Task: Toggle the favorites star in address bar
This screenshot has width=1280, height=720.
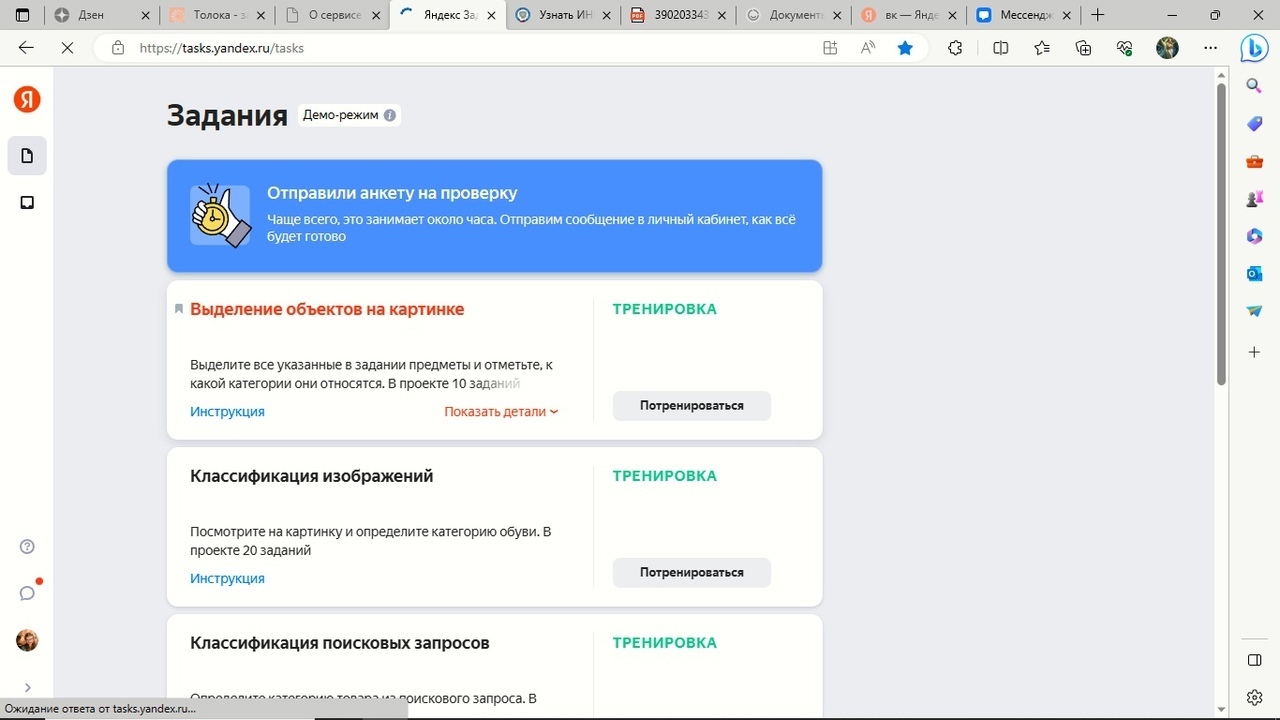Action: (x=905, y=47)
